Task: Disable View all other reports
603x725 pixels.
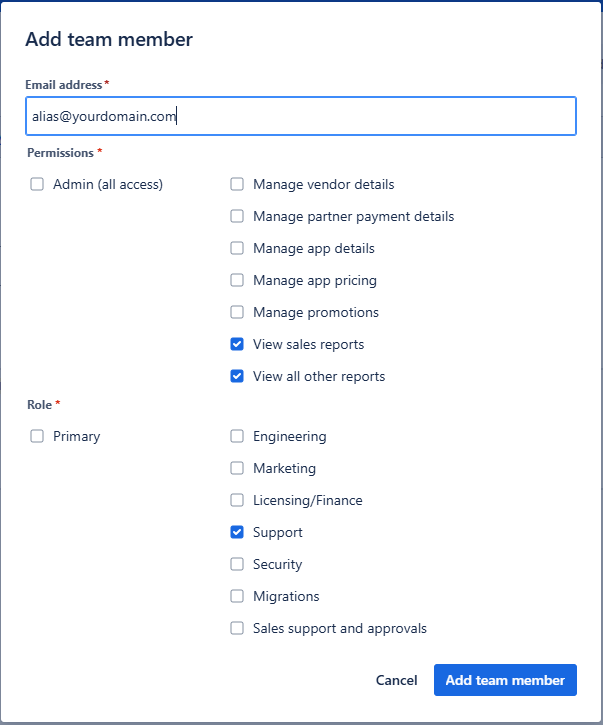Action: (x=237, y=376)
